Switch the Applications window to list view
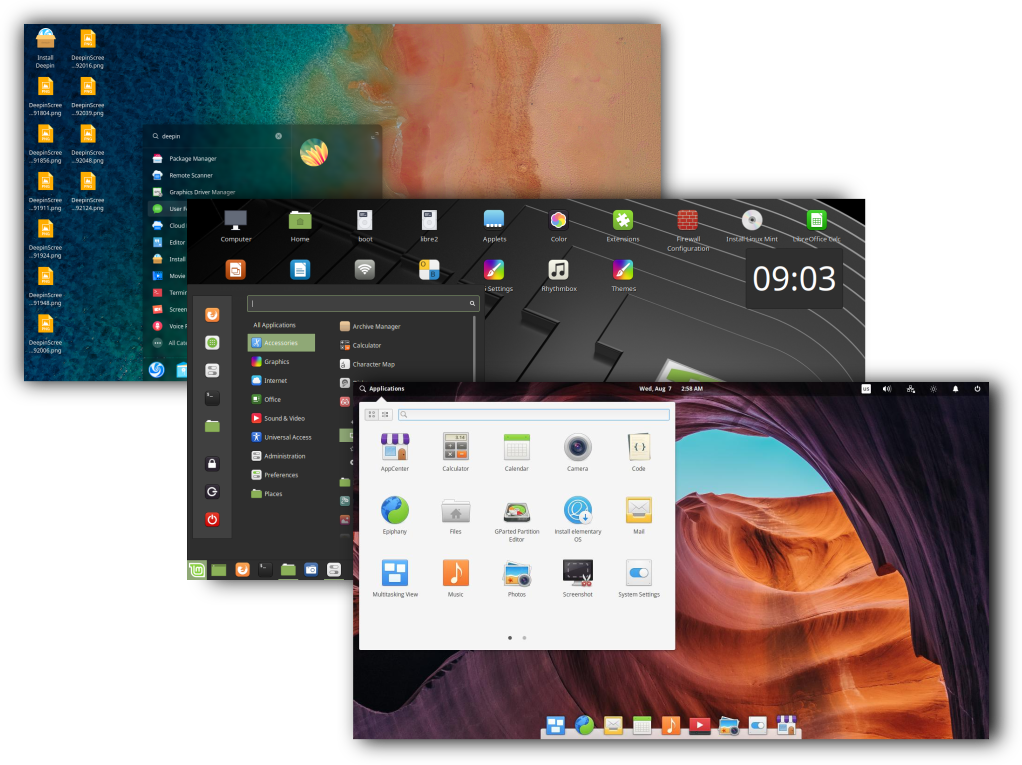 [x=385, y=413]
